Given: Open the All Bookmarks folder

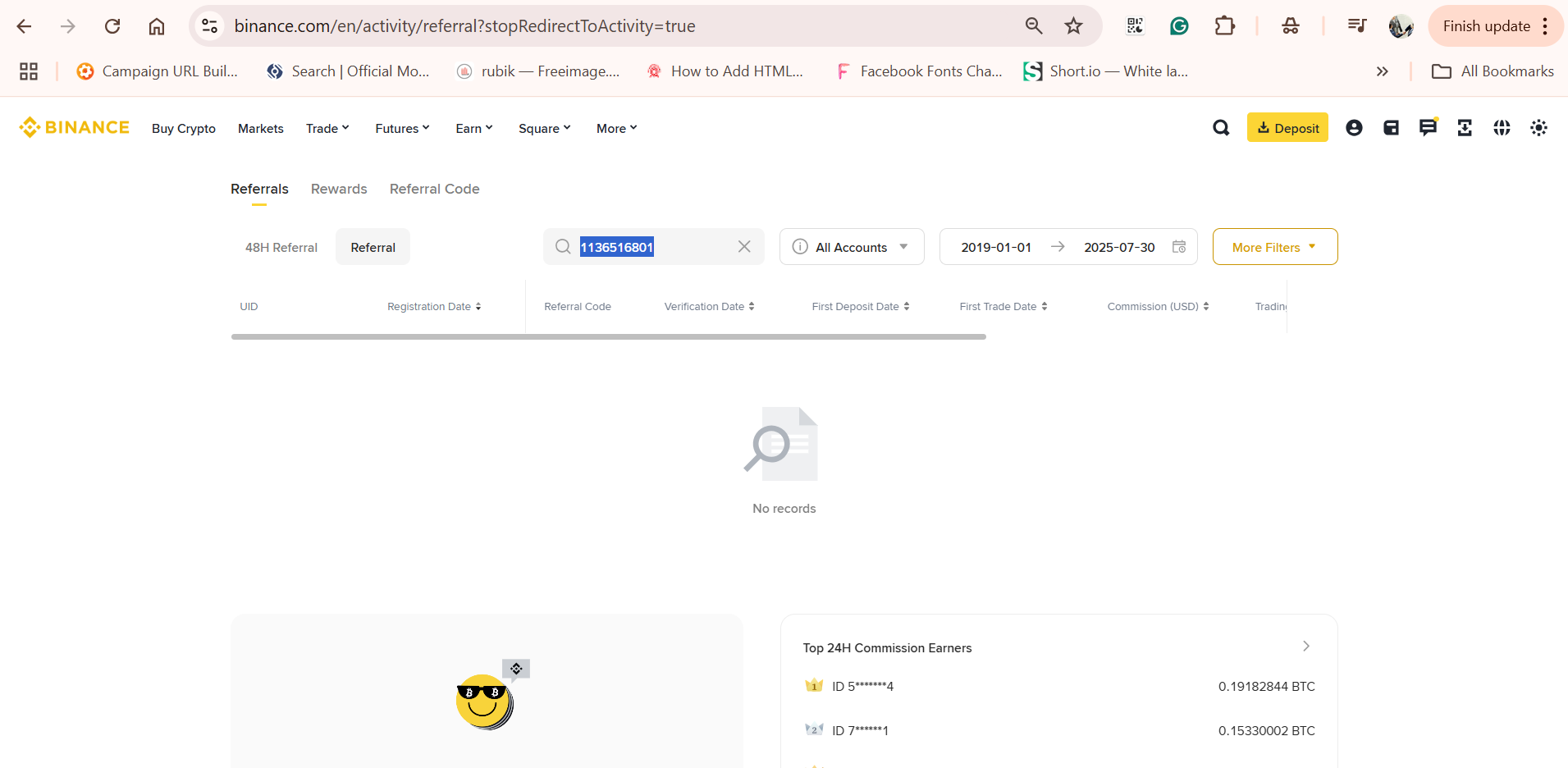Looking at the screenshot, I should click(1493, 71).
